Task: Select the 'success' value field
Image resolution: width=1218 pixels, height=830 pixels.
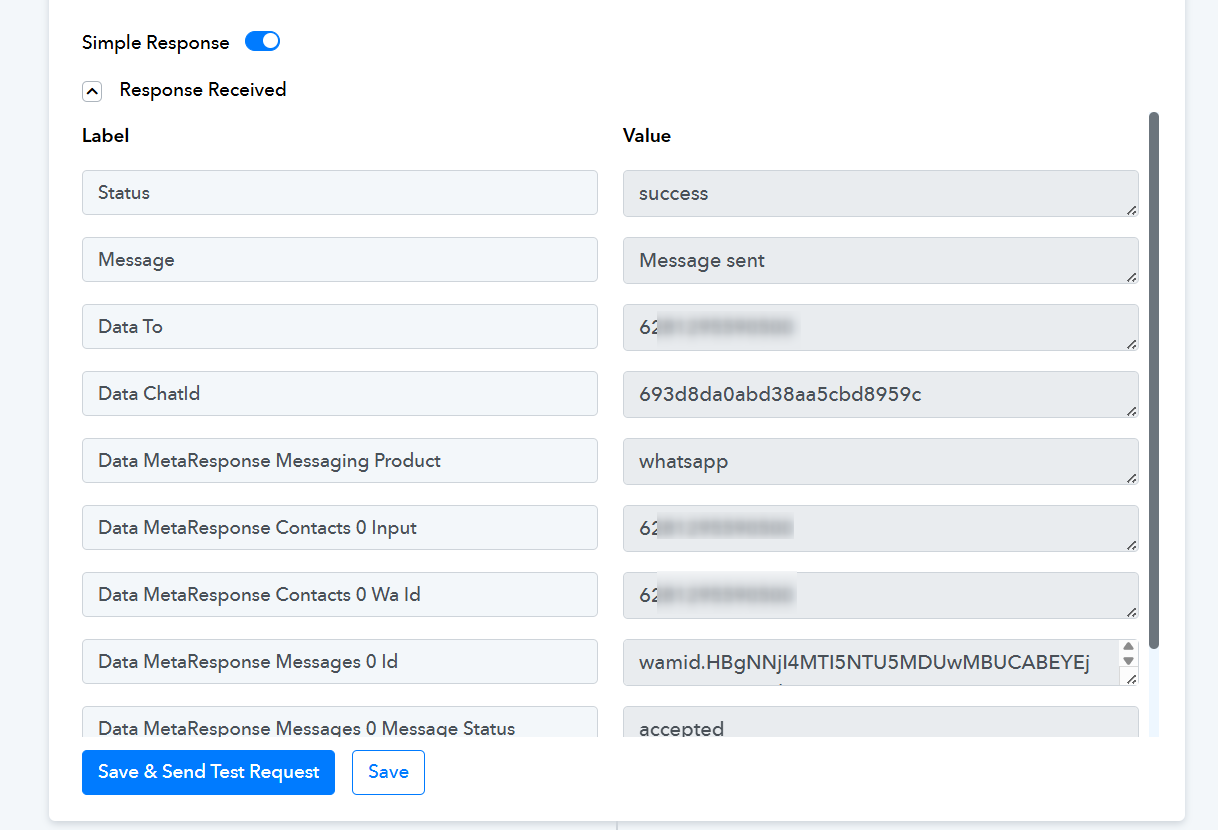Action: pyautogui.click(x=879, y=194)
